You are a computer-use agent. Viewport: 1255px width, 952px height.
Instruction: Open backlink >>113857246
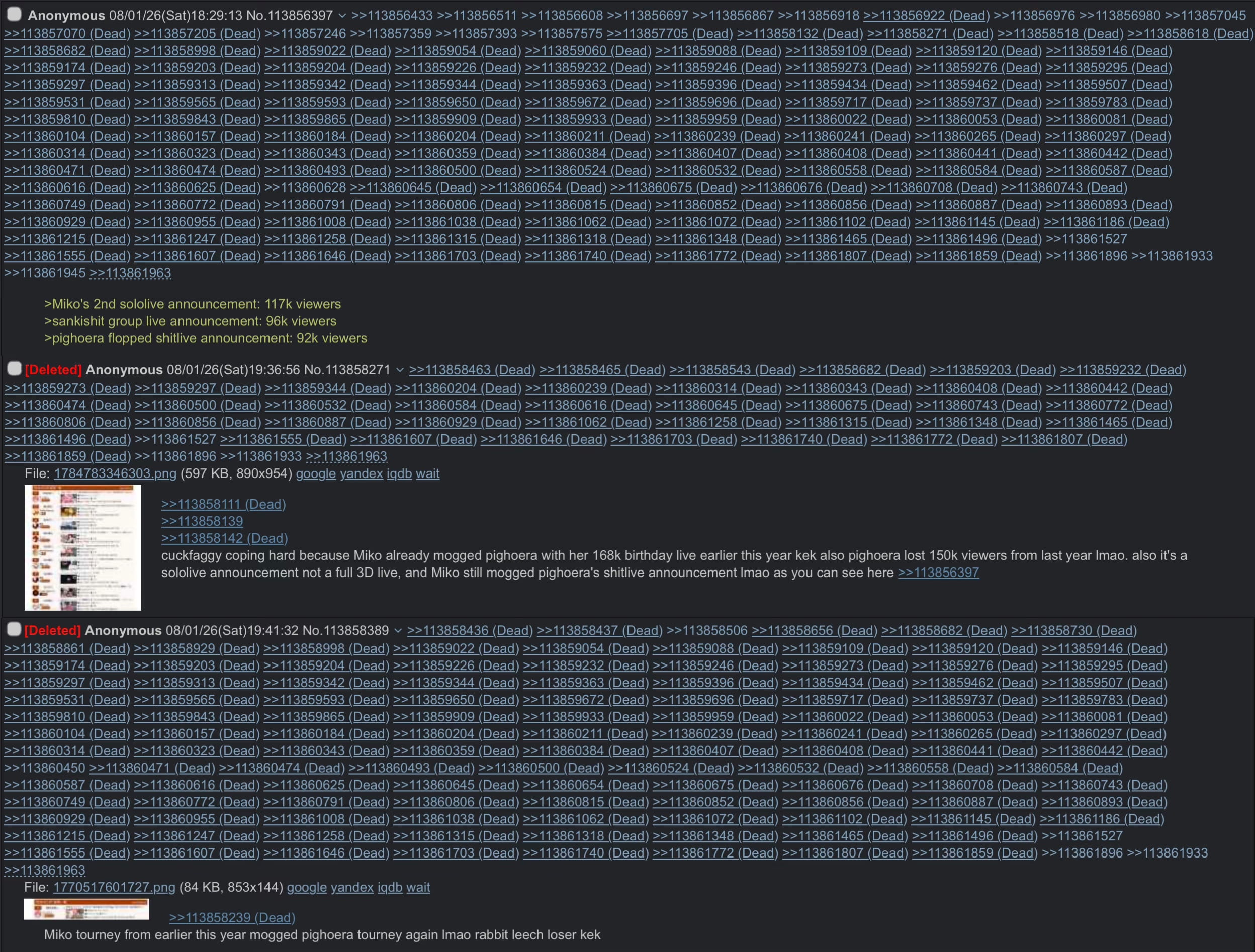(x=305, y=34)
